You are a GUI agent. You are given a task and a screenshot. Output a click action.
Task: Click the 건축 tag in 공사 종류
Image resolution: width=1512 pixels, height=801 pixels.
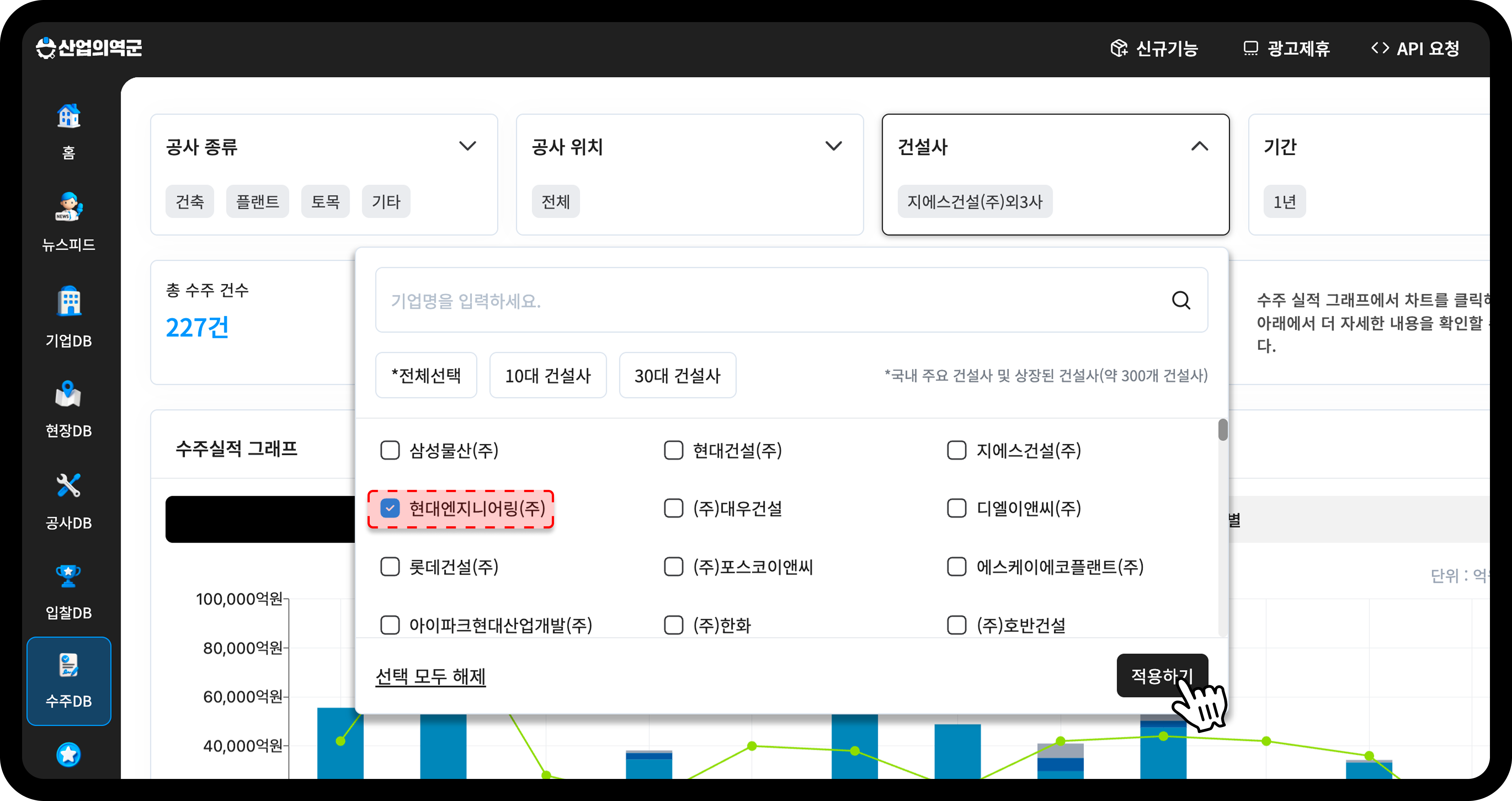tap(189, 202)
